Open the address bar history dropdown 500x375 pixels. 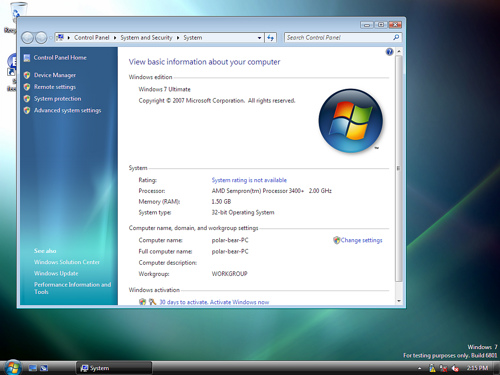coord(259,38)
